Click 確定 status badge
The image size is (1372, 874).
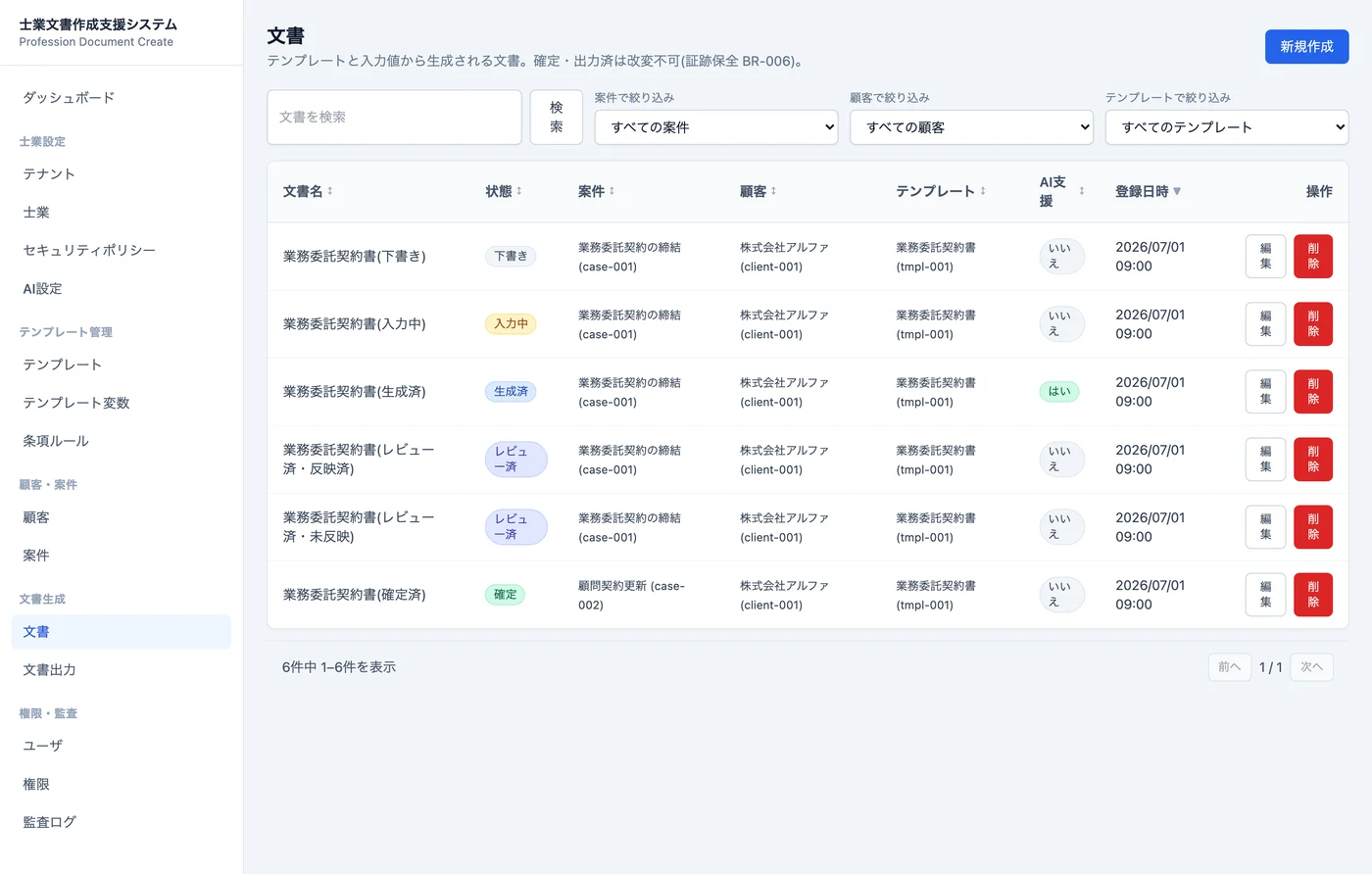[x=505, y=595]
